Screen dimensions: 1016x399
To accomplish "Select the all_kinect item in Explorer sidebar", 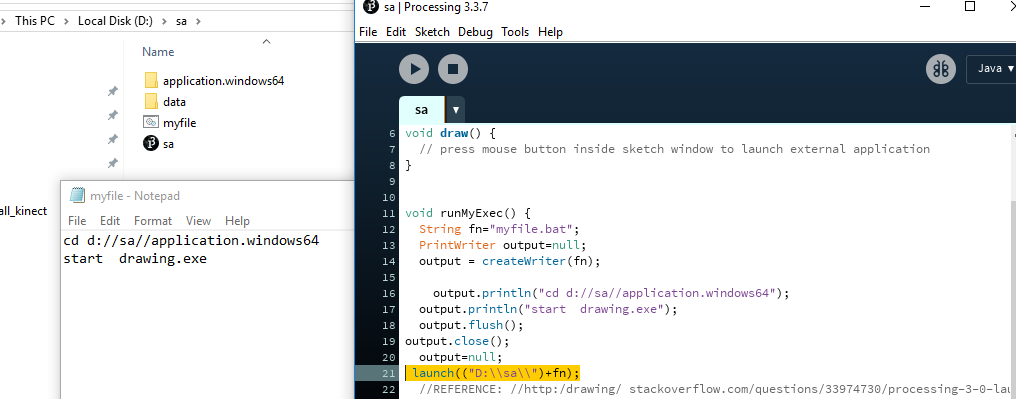I will [x=23, y=211].
